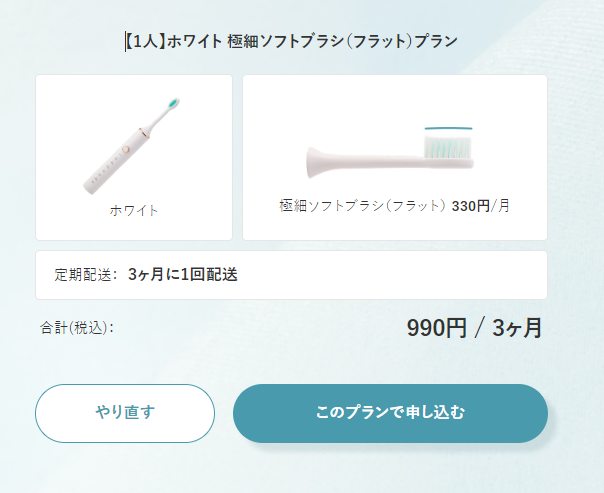
Task: Click the 330円/月 monthly price
Action: click(x=481, y=206)
